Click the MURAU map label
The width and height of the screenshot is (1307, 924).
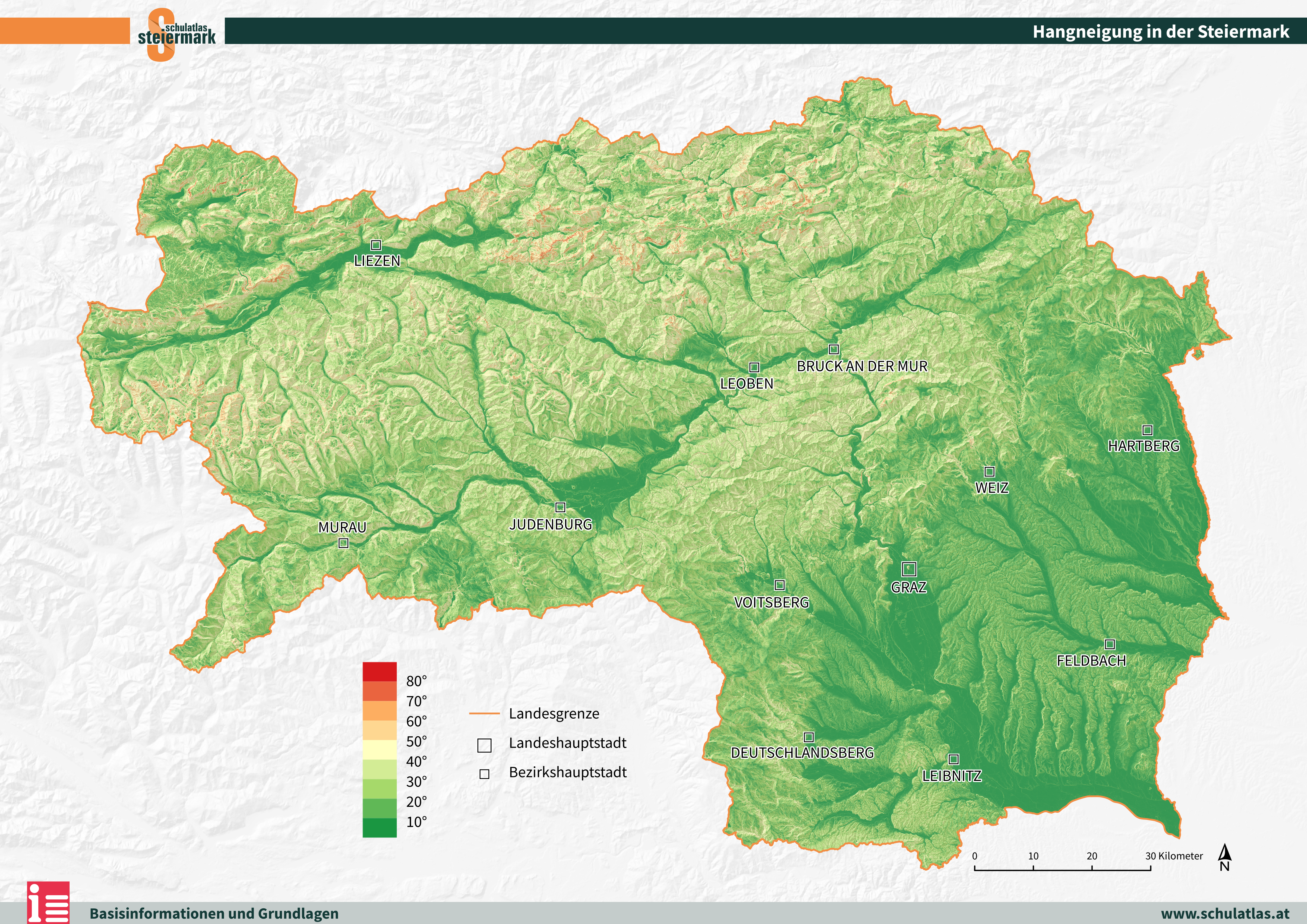point(342,527)
